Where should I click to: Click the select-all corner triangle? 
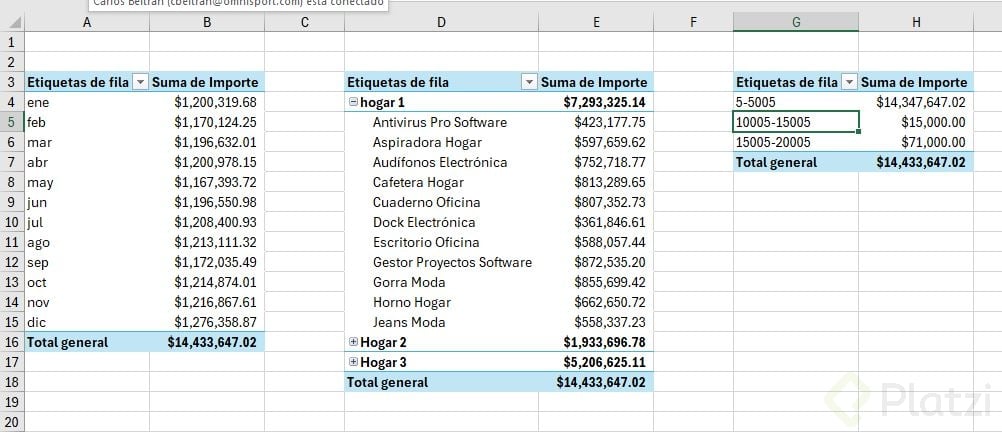[15, 22]
